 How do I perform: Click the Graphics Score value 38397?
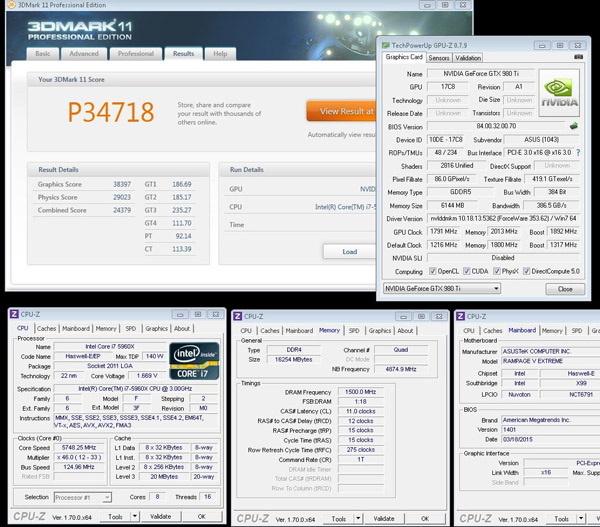coord(122,184)
